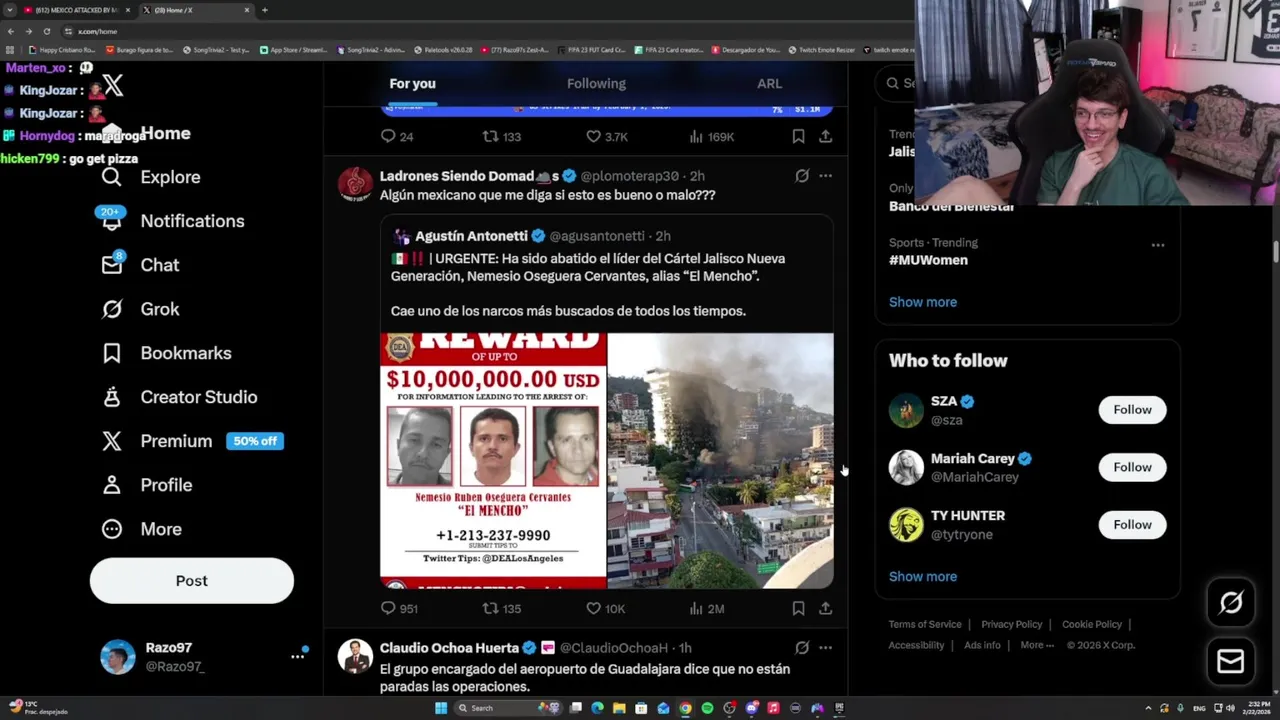Open Explore from the sidebar
The width and height of the screenshot is (1280, 720).
pos(151,177)
